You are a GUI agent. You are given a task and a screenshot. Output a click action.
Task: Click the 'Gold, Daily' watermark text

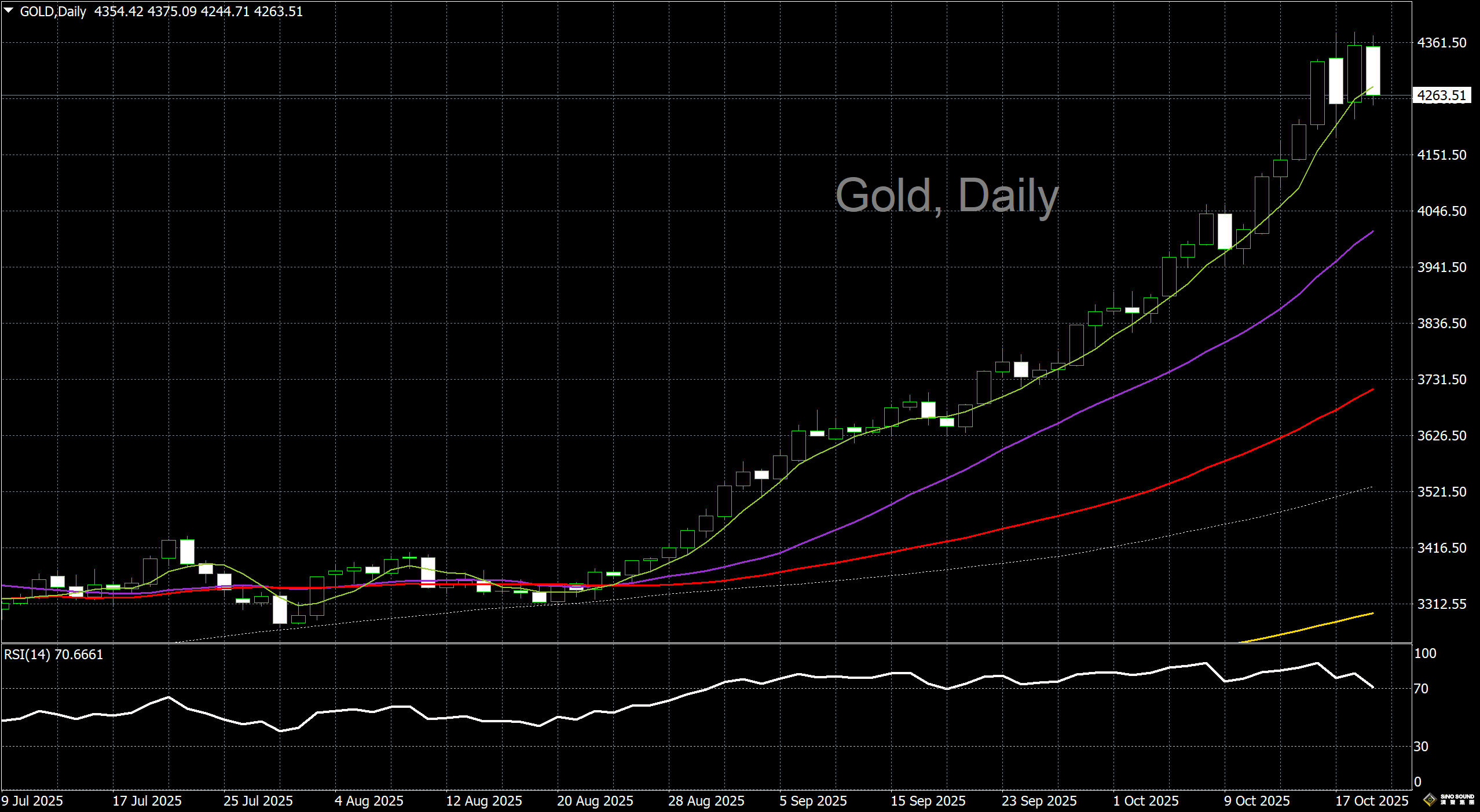coord(947,196)
